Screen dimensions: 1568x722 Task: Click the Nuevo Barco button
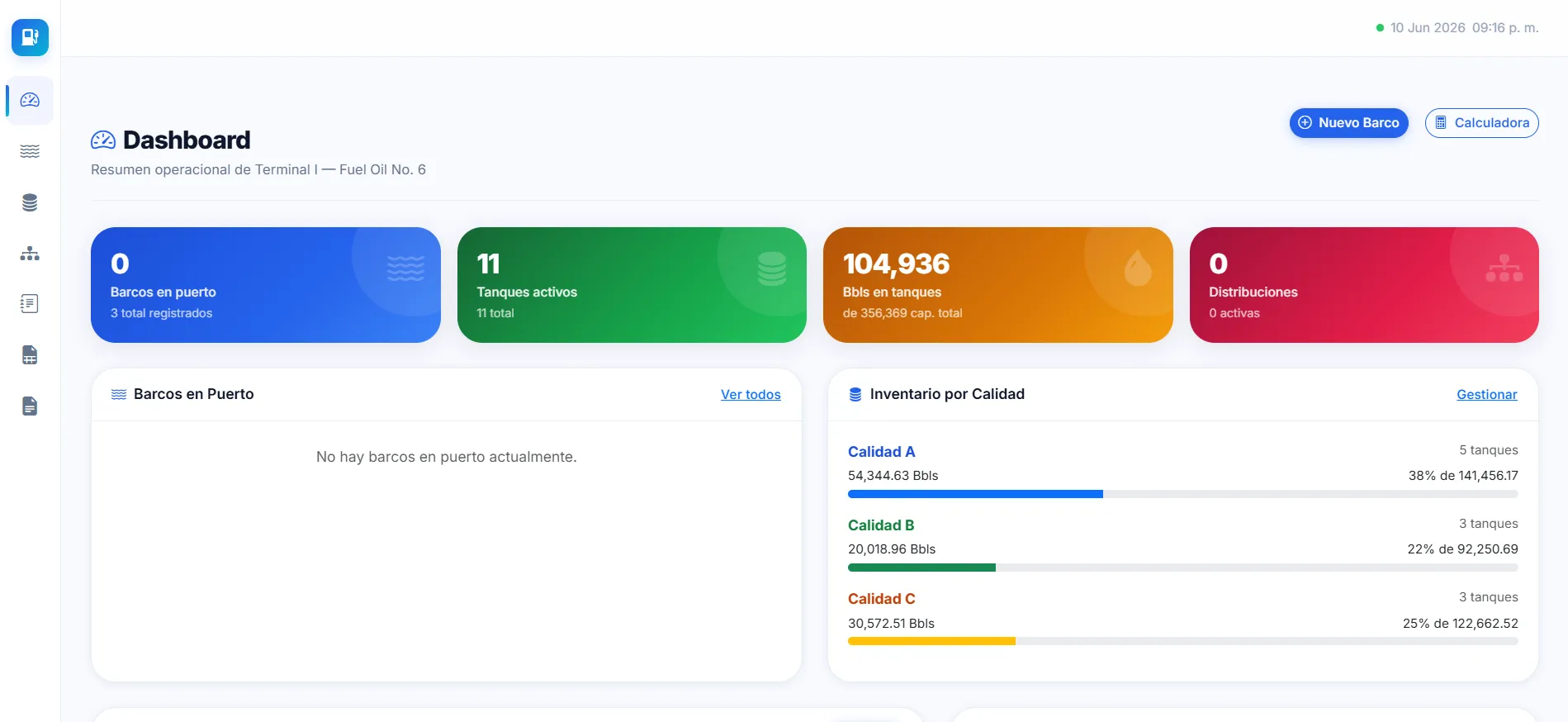click(1348, 123)
